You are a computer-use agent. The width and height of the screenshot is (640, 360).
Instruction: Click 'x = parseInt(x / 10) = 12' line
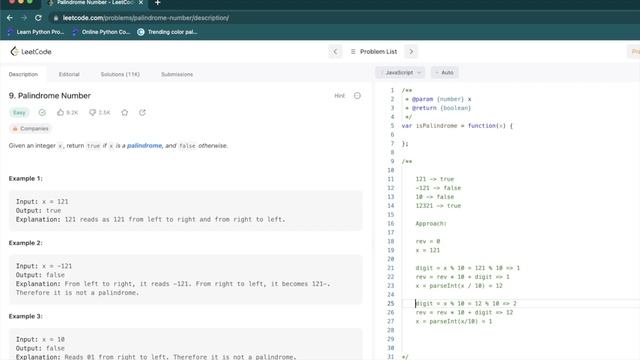[459, 286]
